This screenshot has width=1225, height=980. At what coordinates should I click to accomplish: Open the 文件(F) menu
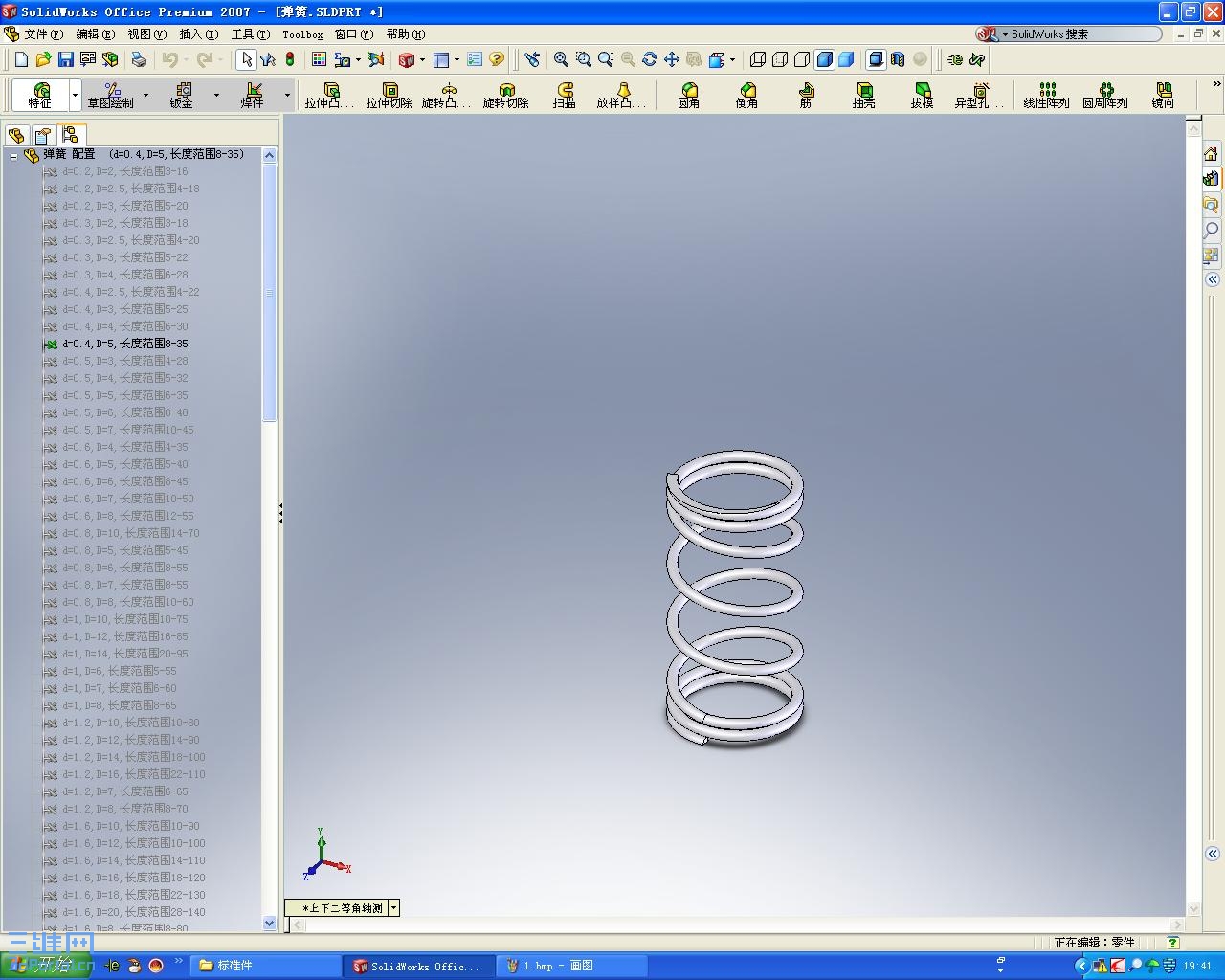pos(43,34)
